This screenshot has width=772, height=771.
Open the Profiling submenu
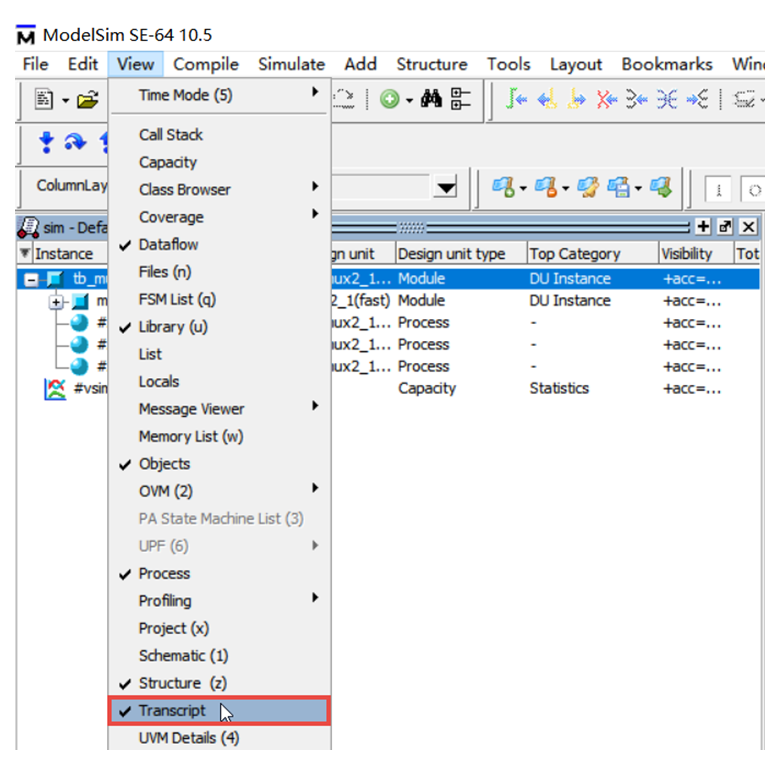click(220, 601)
